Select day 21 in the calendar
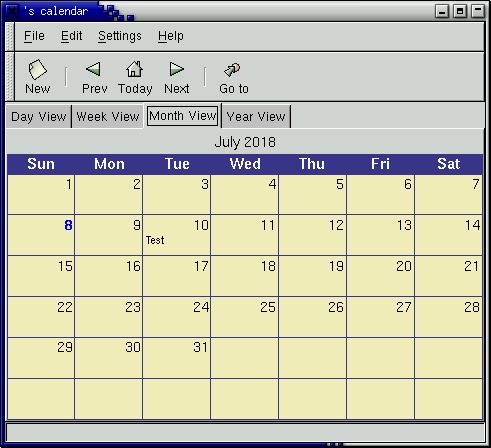 [449, 276]
